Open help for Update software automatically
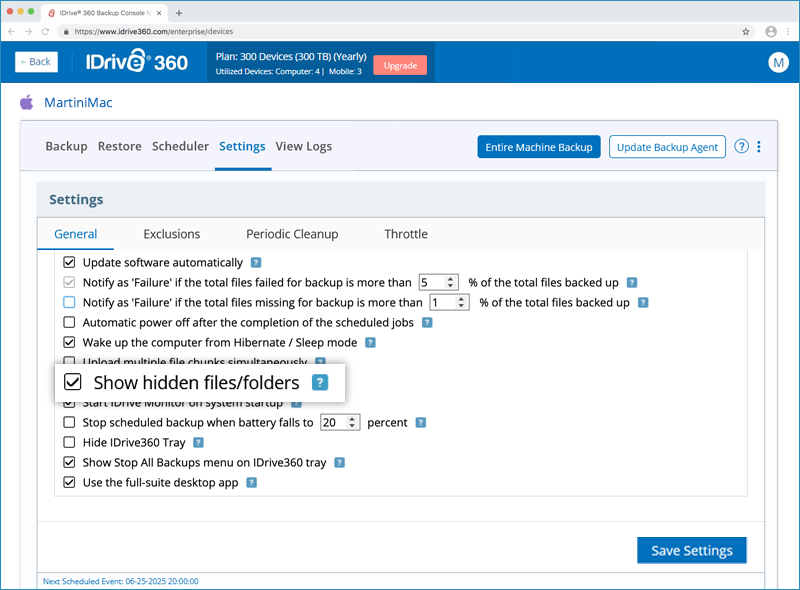This screenshot has height=590, width=800. point(256,263)
